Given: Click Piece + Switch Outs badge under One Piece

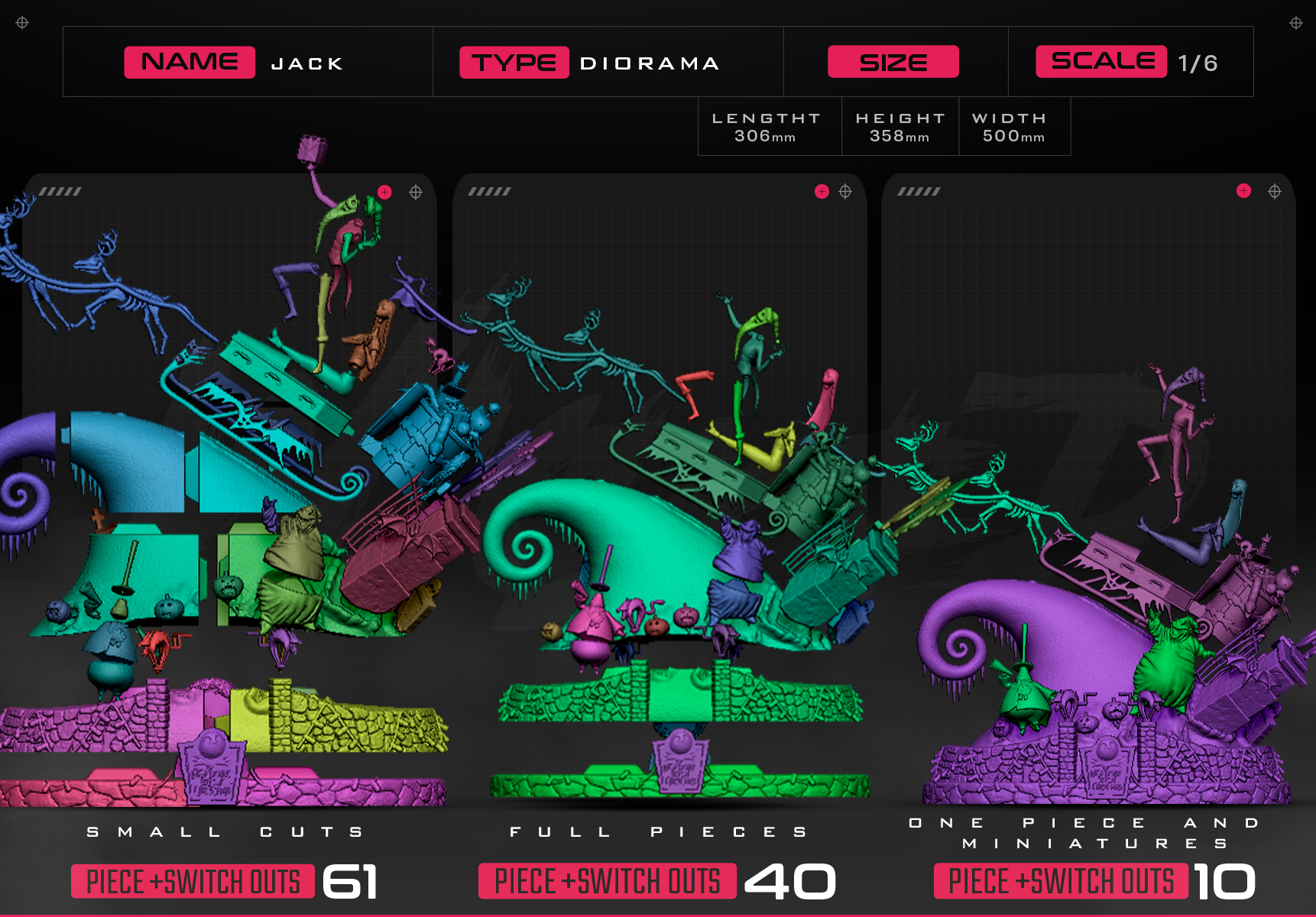Looking at the screenshot, I should pyautogui.click(x=1061, y=881).
